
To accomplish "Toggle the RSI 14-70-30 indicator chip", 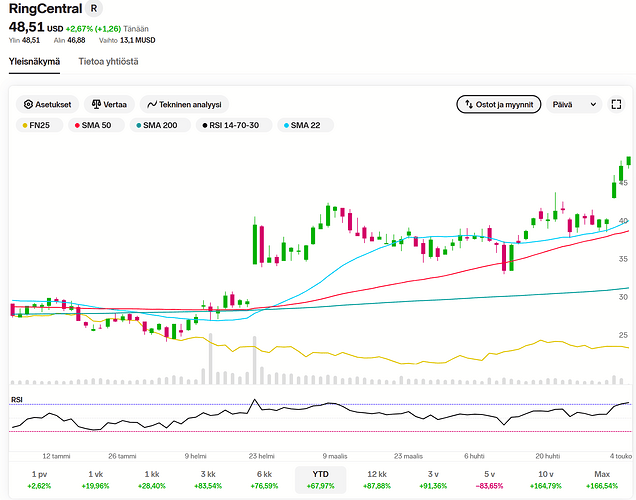I will tap(234, 125).
